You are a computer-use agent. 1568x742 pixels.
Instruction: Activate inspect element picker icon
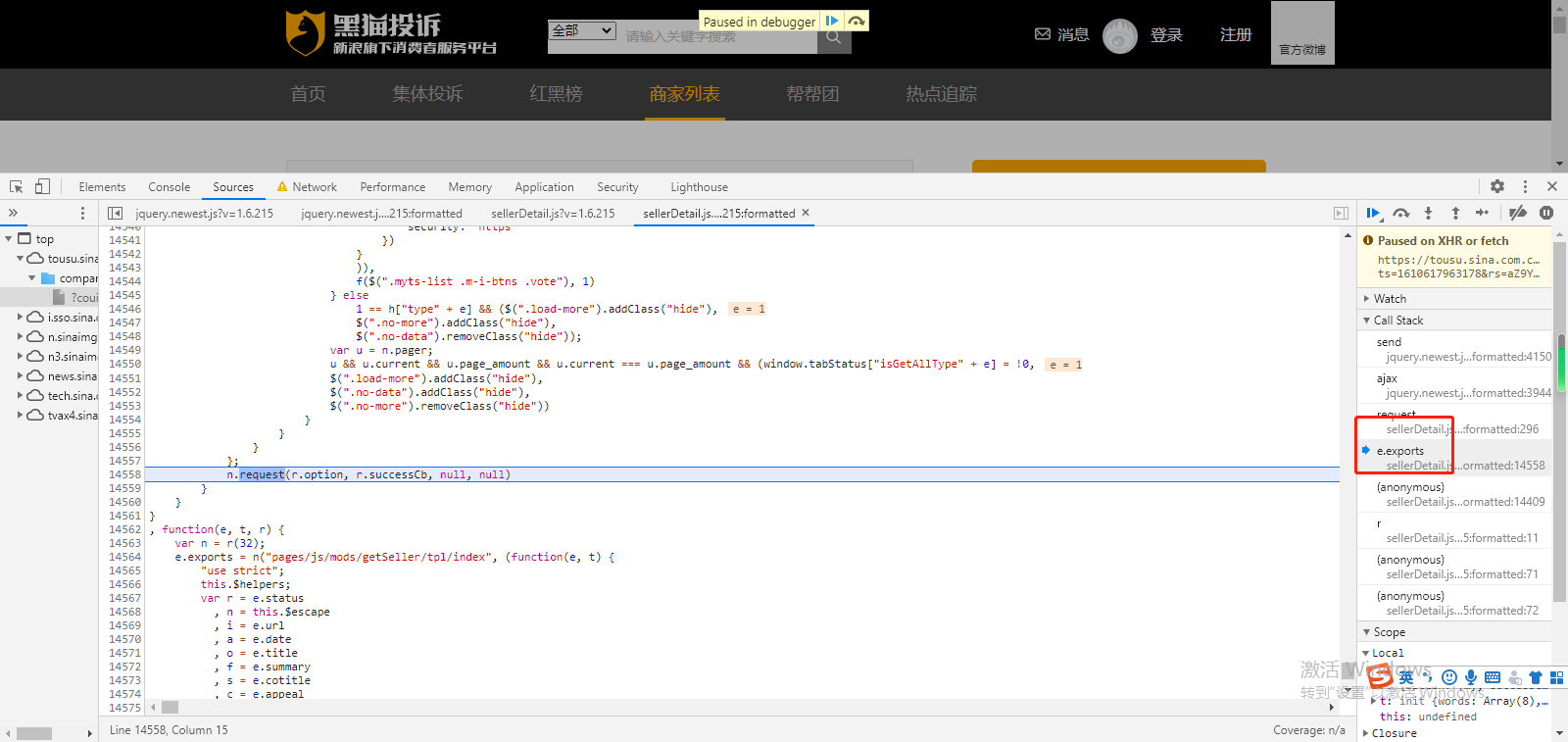pyautogui.click(x=16, y=186)
